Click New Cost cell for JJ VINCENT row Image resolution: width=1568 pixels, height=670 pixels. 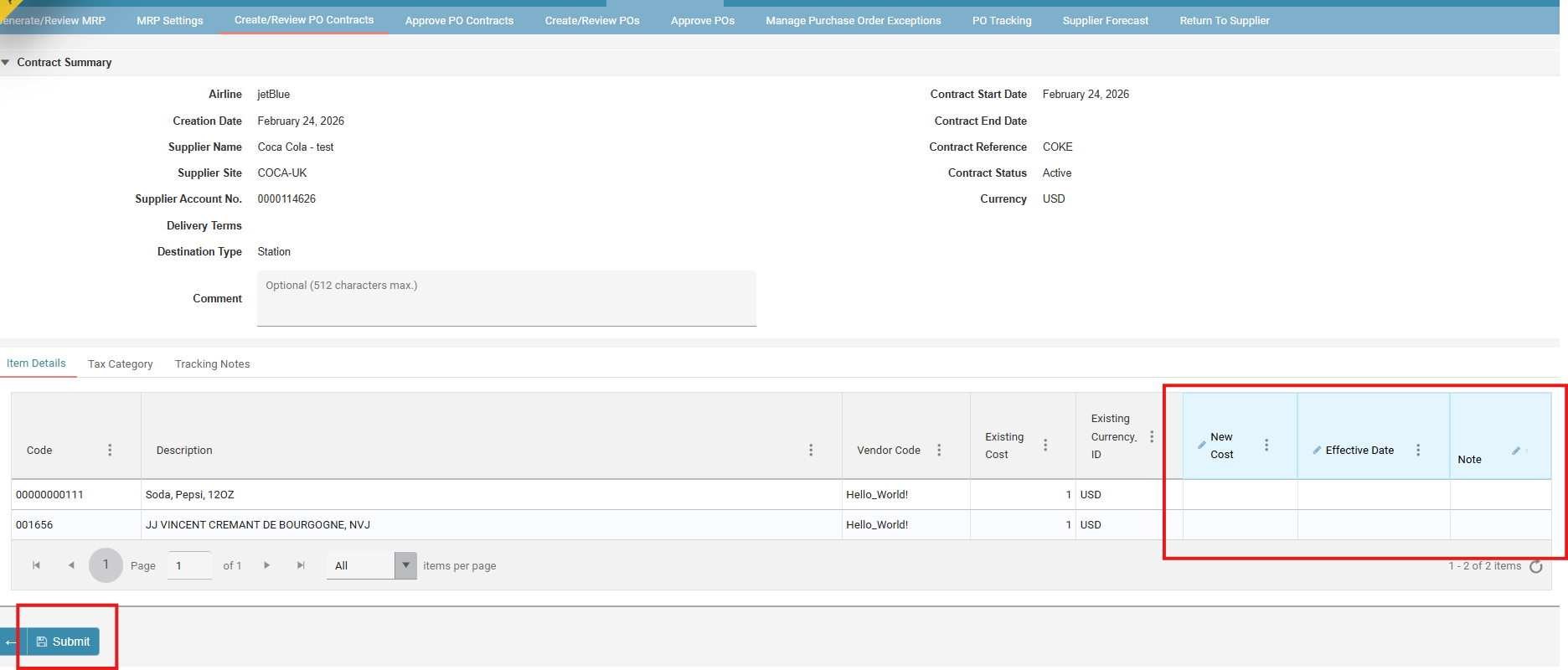[1240, 524]
